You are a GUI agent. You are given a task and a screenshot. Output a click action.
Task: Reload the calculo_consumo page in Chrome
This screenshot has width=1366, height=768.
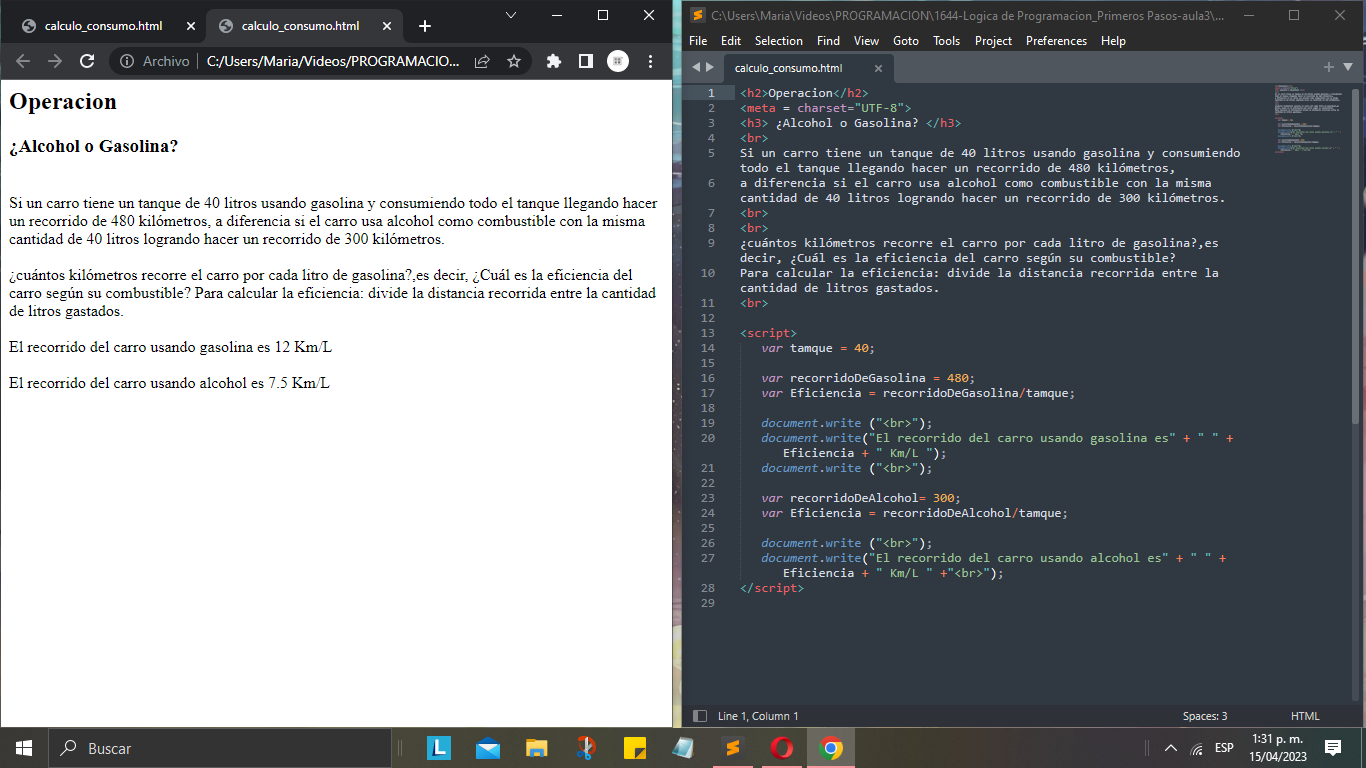tap(87, 61)
